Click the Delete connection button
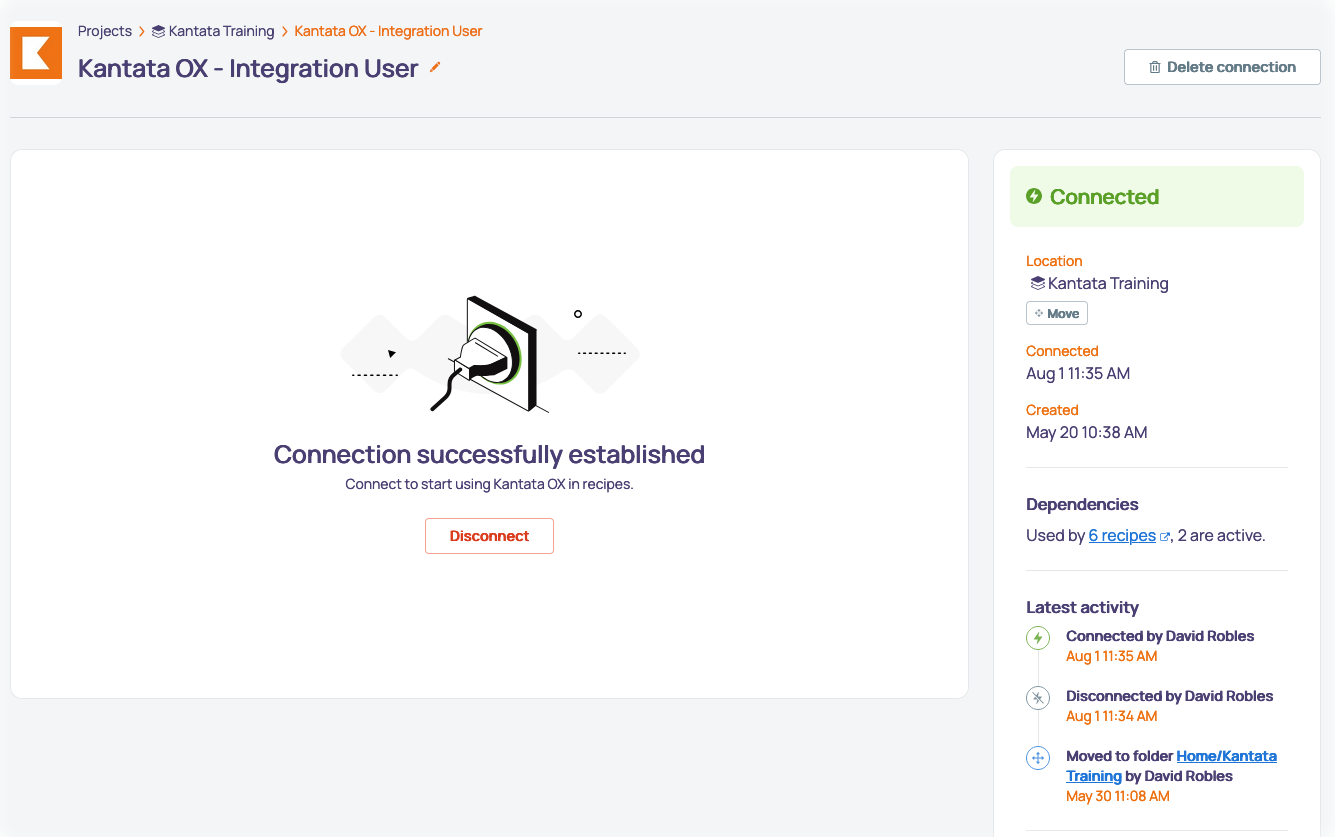 pyautogui.click(x=1222, y=67)
